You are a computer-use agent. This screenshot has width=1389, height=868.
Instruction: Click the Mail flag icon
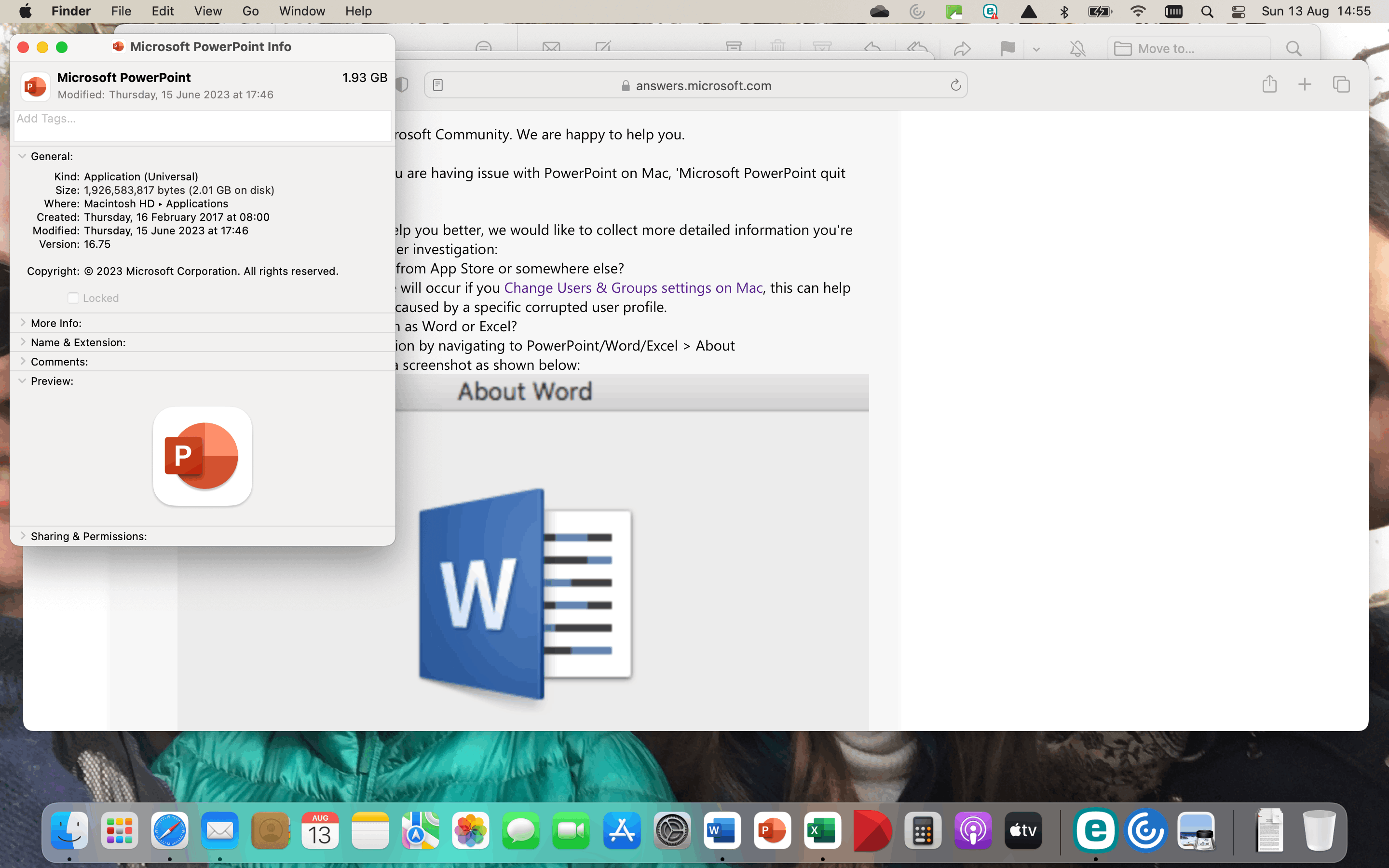[x=1008, y=49]
